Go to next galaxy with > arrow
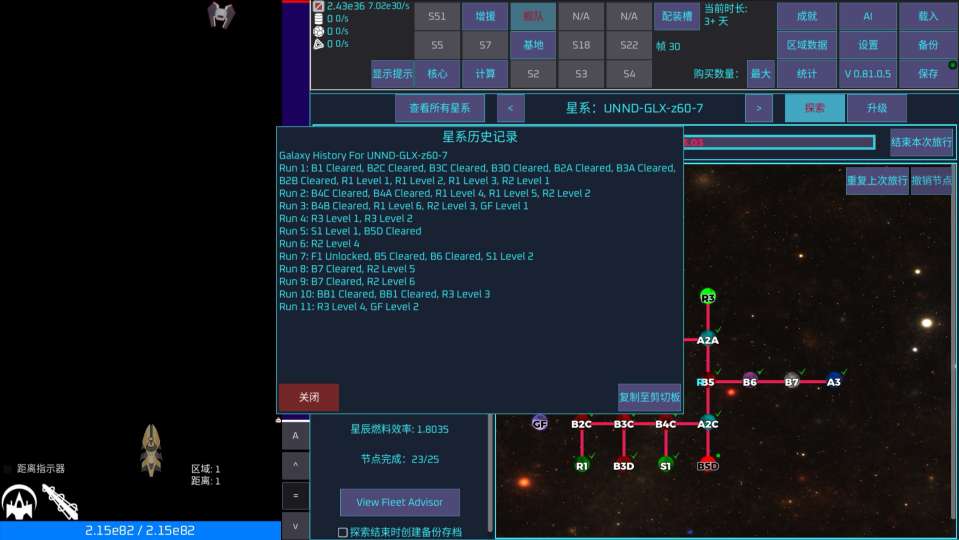This screenshot has width=959, height=540. pyautogui.click(x=759, y=108)
